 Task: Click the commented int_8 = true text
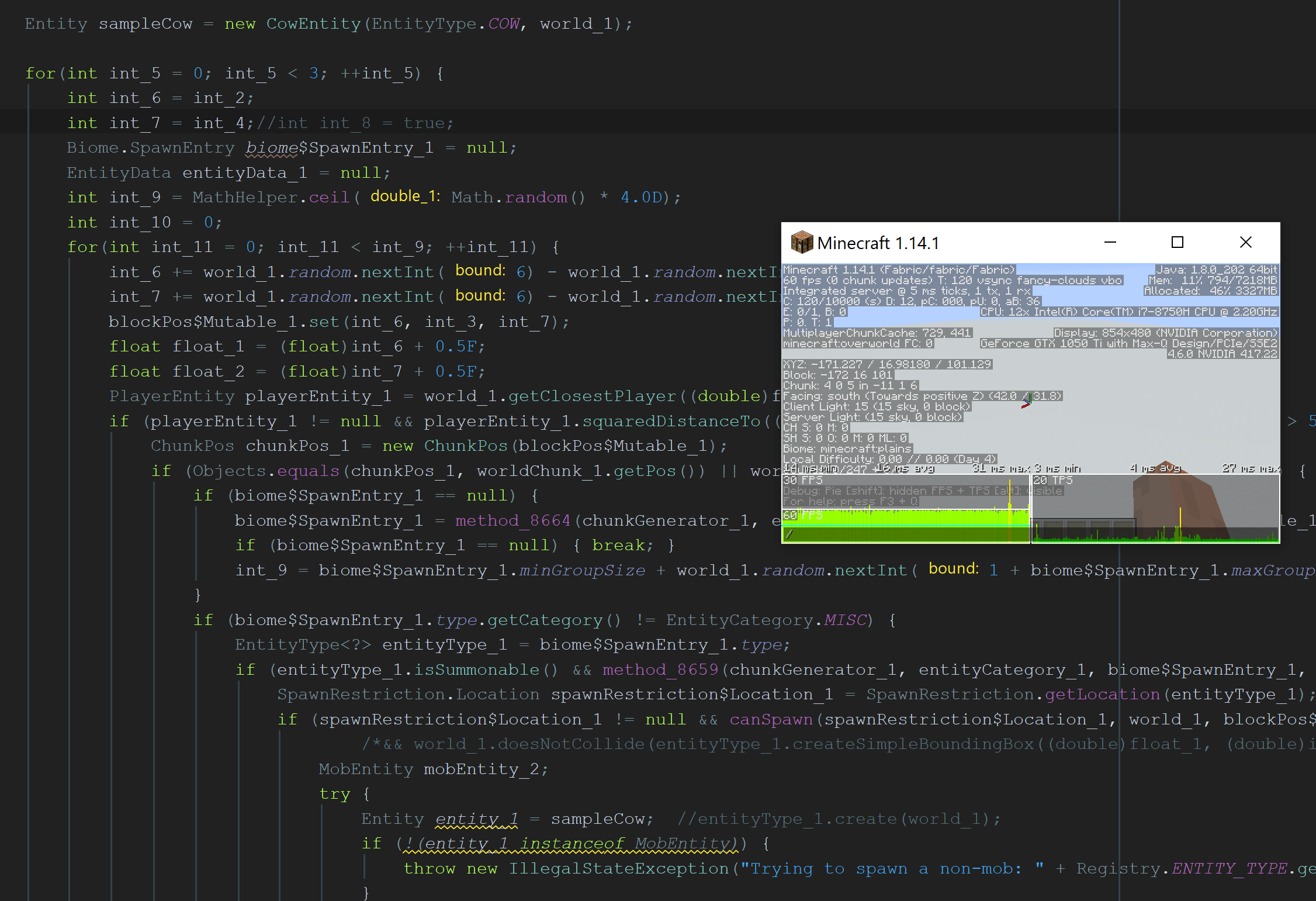(x=355, y=123)
